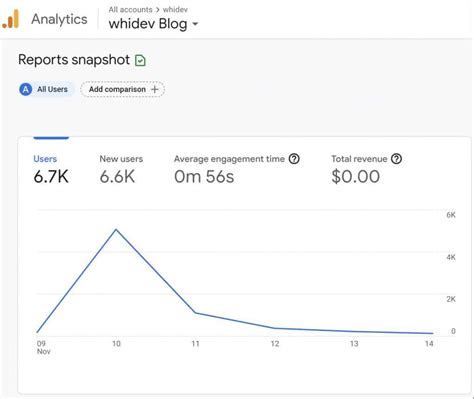Image resolution: width=474 pixels, height=399 pixels.
Task: Click the Google Analytics logo icon
Action: (10, 19)
